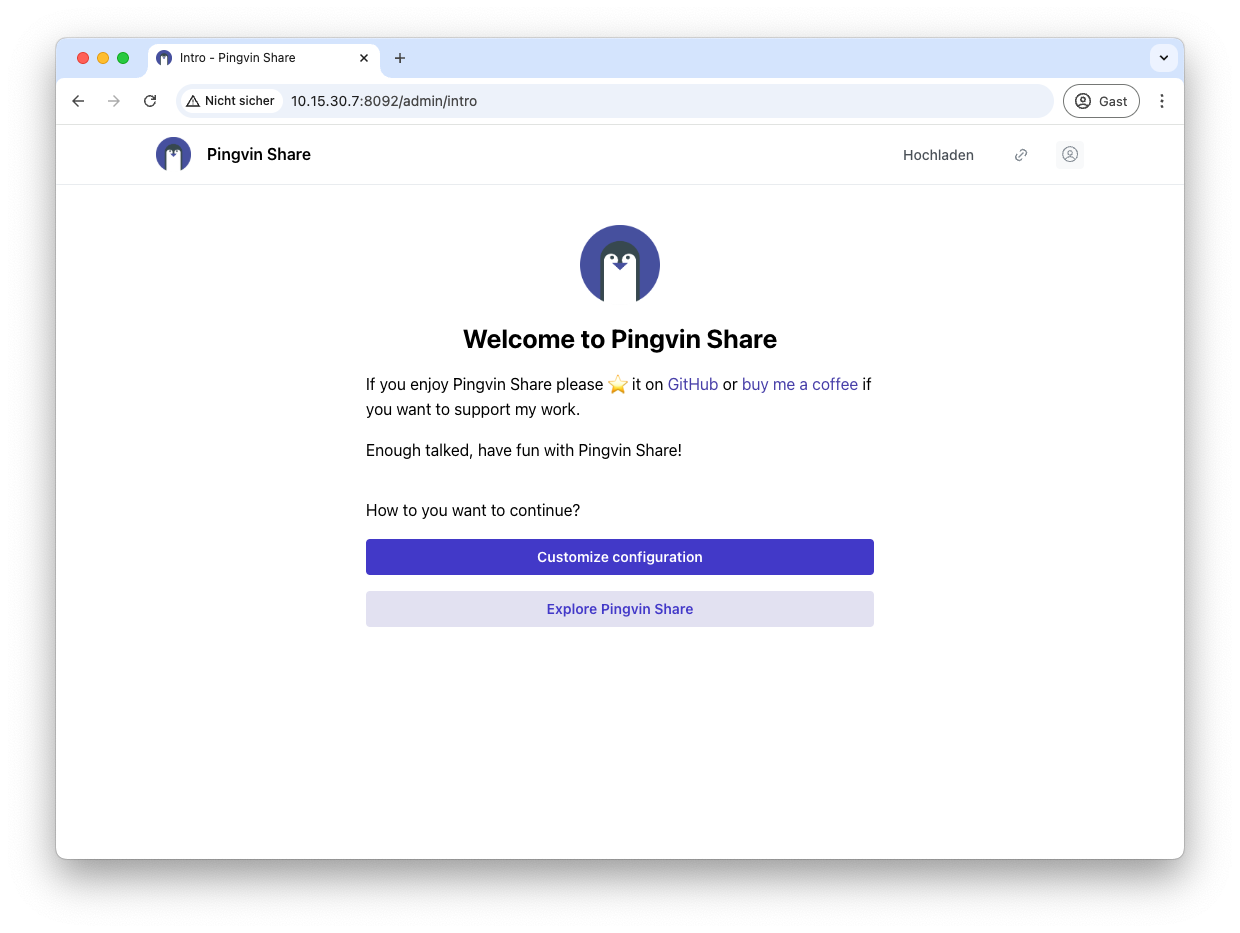The image size is (1240, 933).
Task: Open the shares link icon in header
Action: [x=1021, y=155]
